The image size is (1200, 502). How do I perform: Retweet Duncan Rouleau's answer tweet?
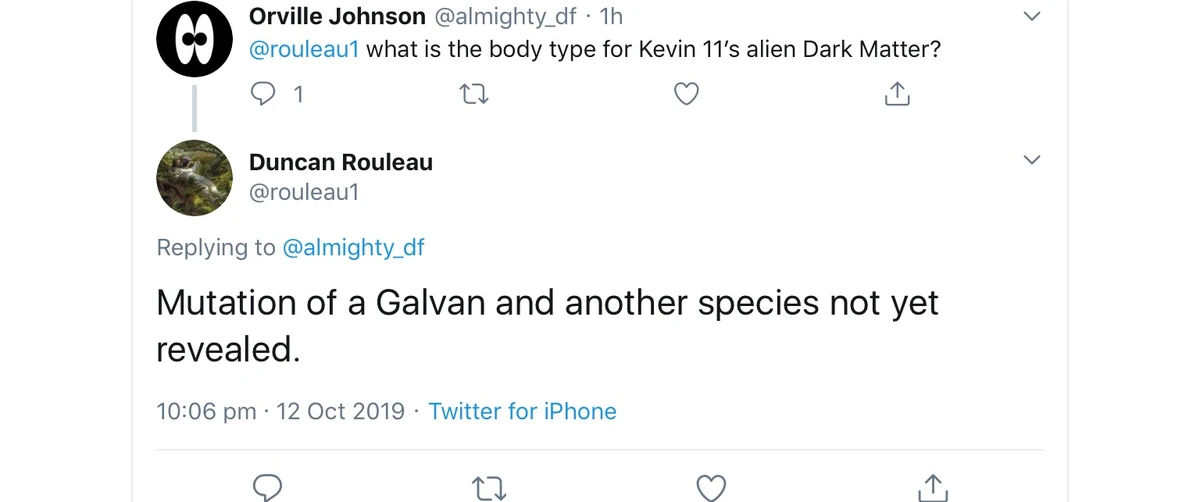pyautogui.click(x=488, y=487)
